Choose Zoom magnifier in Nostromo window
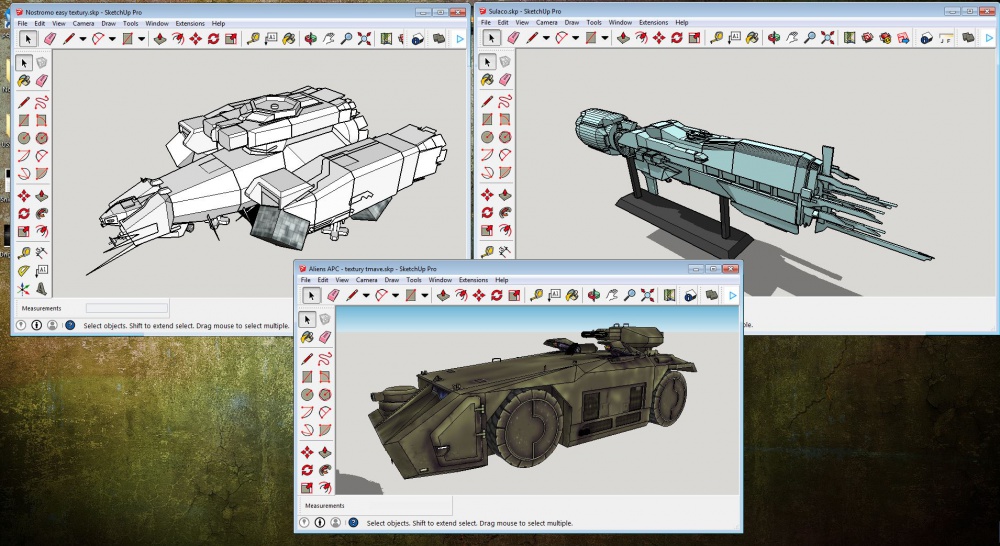Viewport: 1000px width, 546px height. [346, 39]
